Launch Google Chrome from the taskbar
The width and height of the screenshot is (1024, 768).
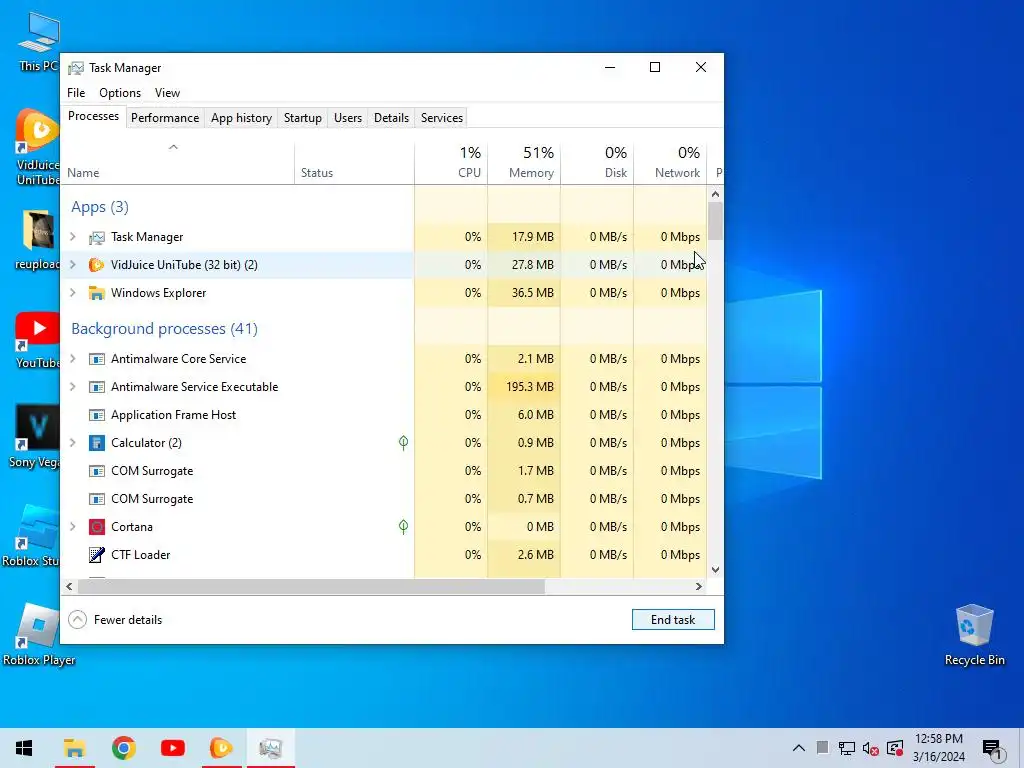tap(123, 748)
